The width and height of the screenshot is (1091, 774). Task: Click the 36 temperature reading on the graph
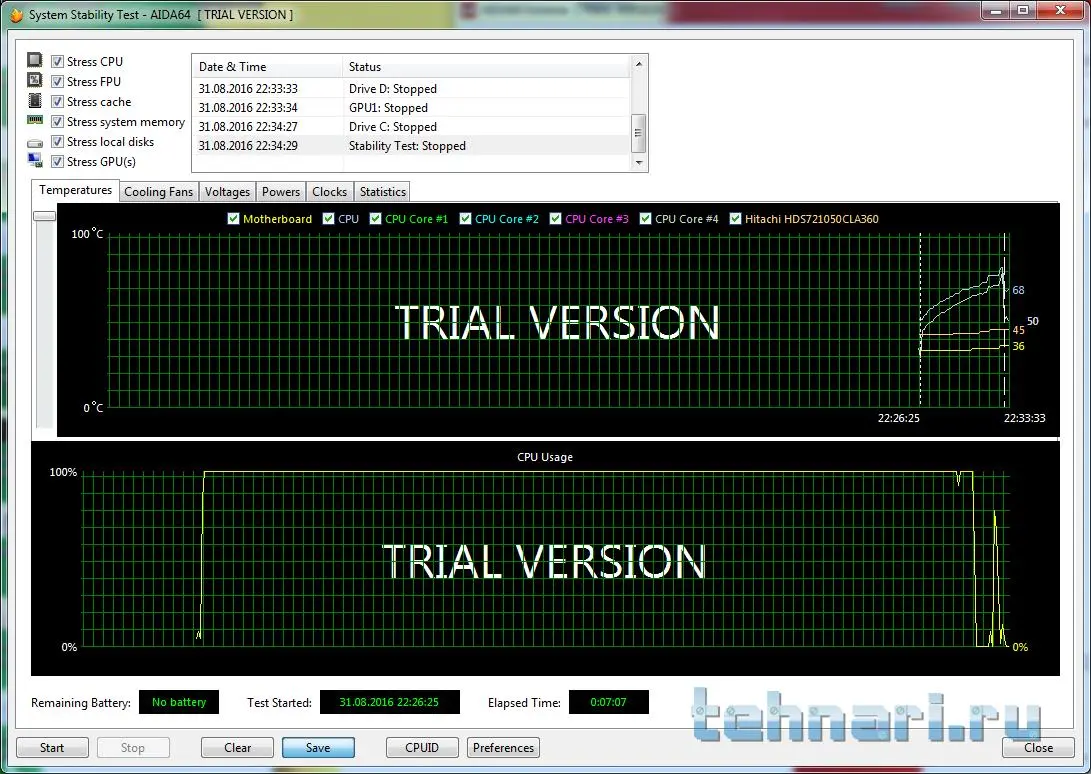1018,346
